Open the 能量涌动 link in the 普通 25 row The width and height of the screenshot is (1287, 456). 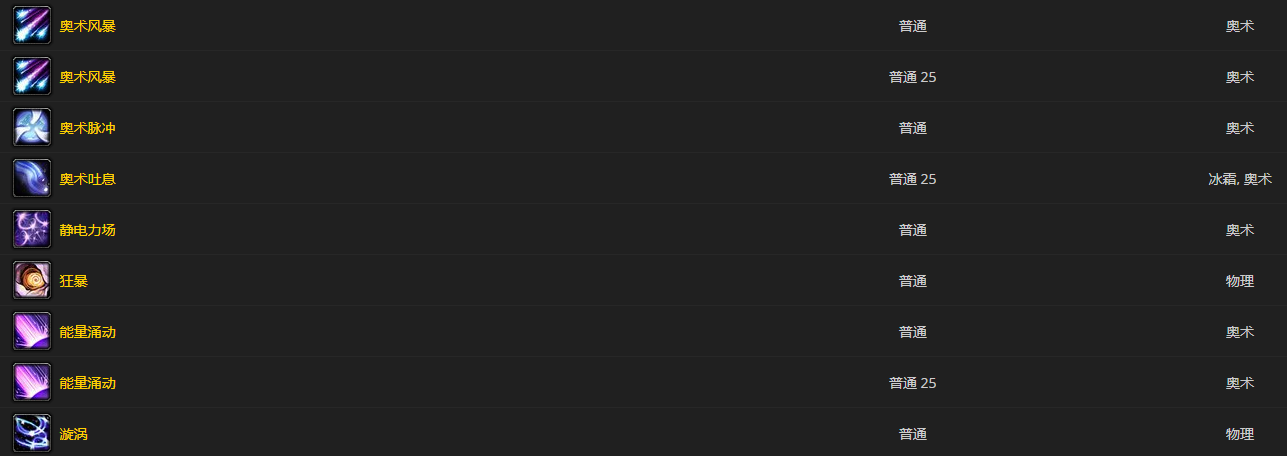coord(88,383)
